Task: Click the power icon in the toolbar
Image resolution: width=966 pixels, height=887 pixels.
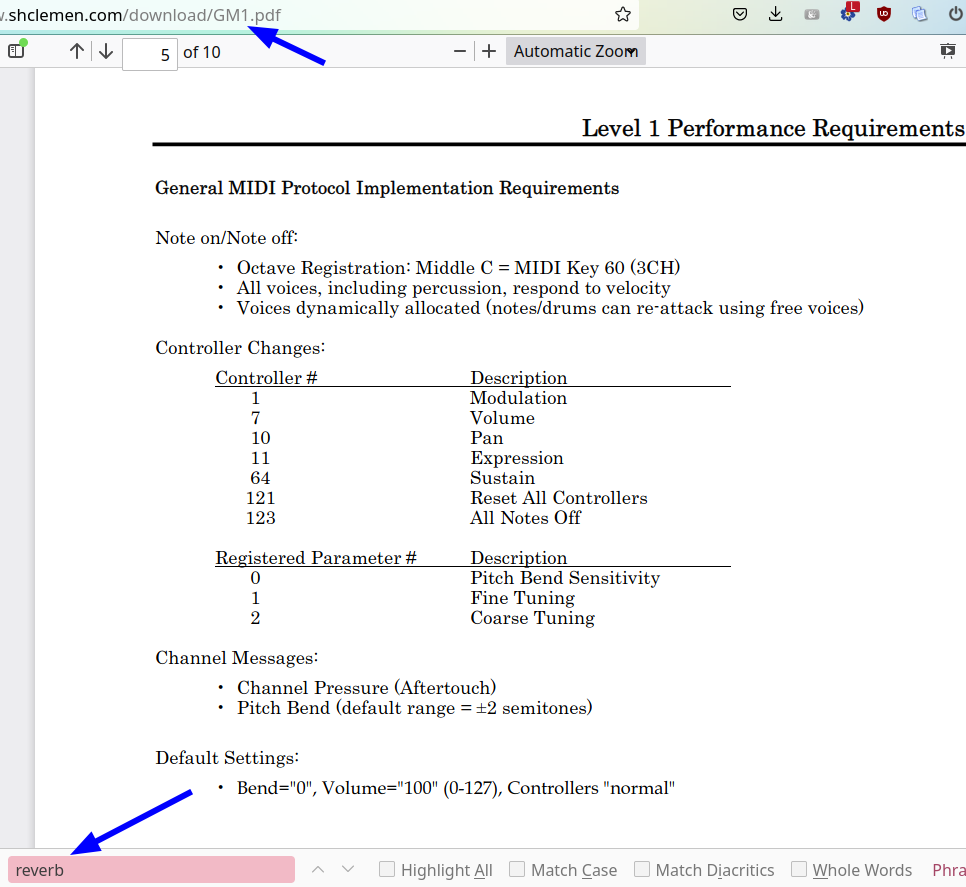Action: pos(956,14)
